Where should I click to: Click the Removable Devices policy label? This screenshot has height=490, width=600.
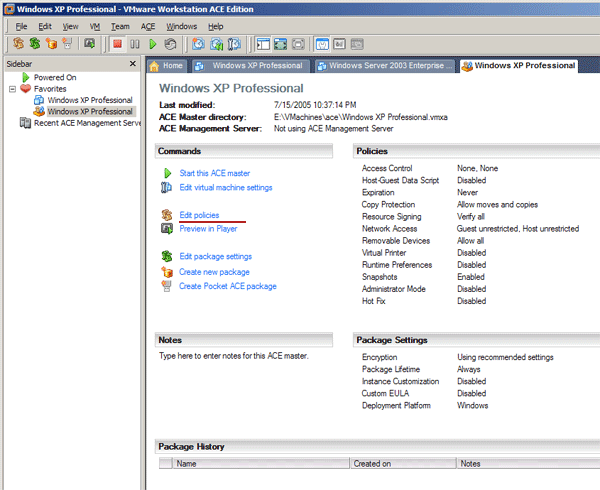click(x=396, y=241)
